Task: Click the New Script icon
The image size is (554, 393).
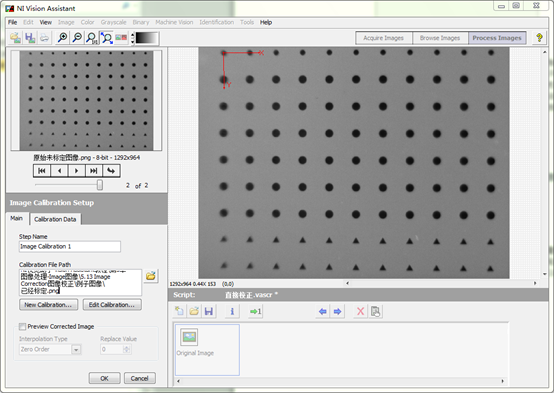Action: click(179, 311)
